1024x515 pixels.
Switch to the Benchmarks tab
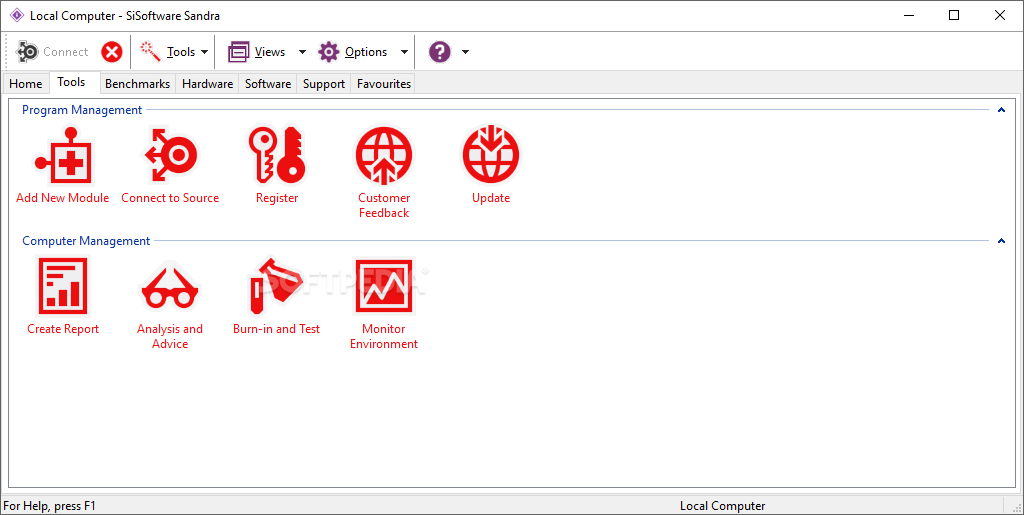pos(138,84)
